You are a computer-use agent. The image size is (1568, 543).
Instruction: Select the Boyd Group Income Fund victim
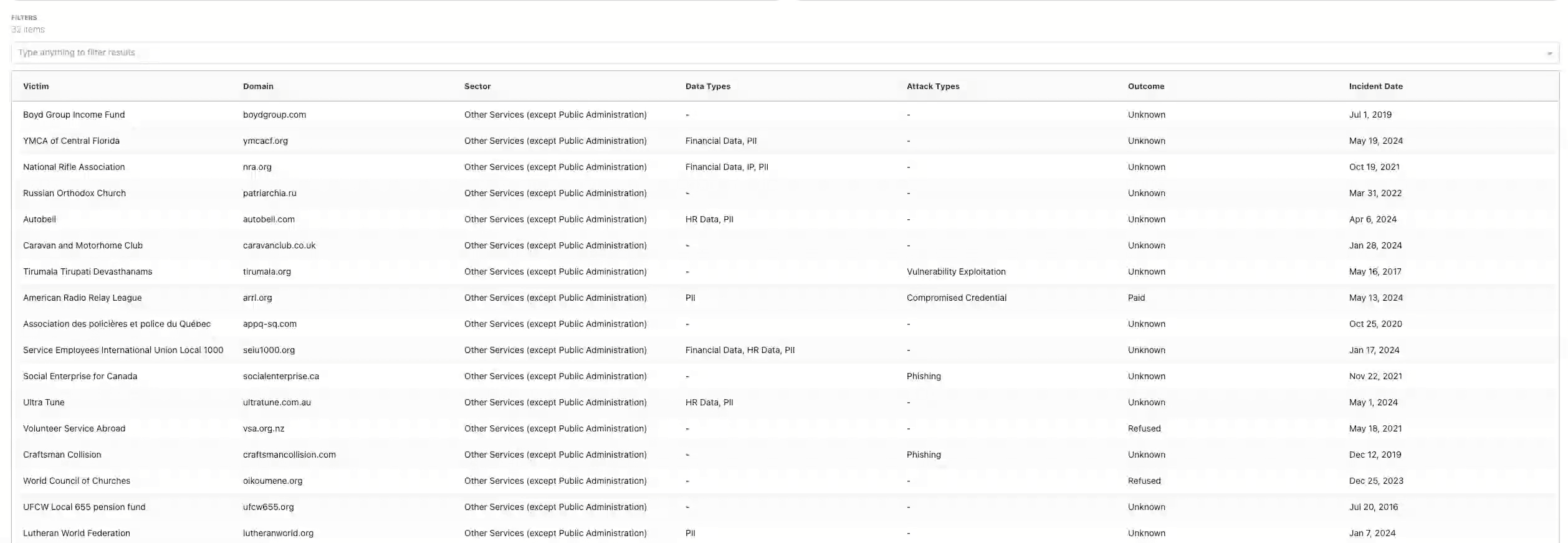tap(74, 115)
